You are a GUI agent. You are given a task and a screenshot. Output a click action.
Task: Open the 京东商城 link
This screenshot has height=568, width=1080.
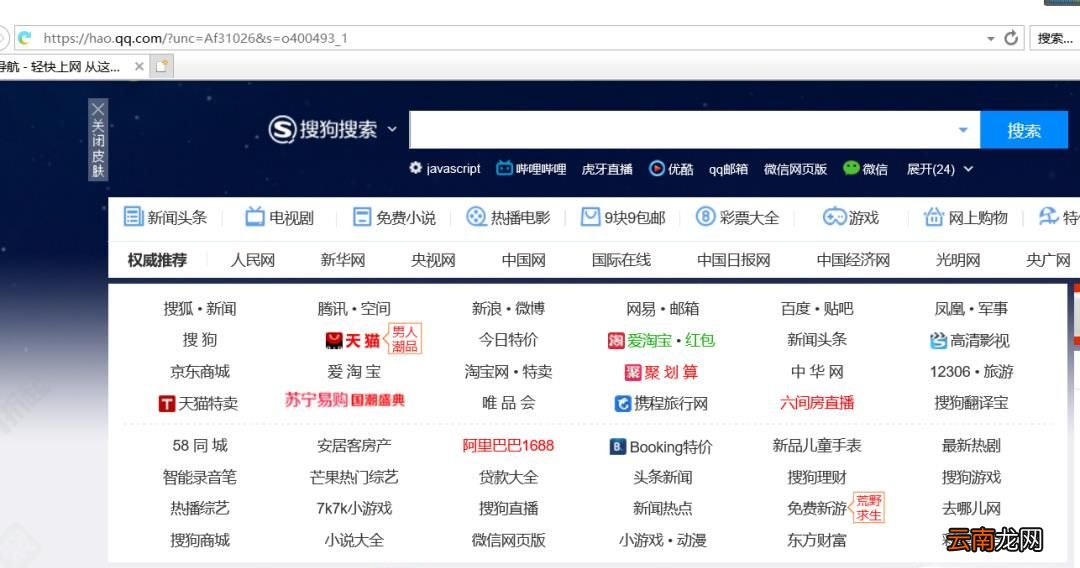[x=200, y=372]
